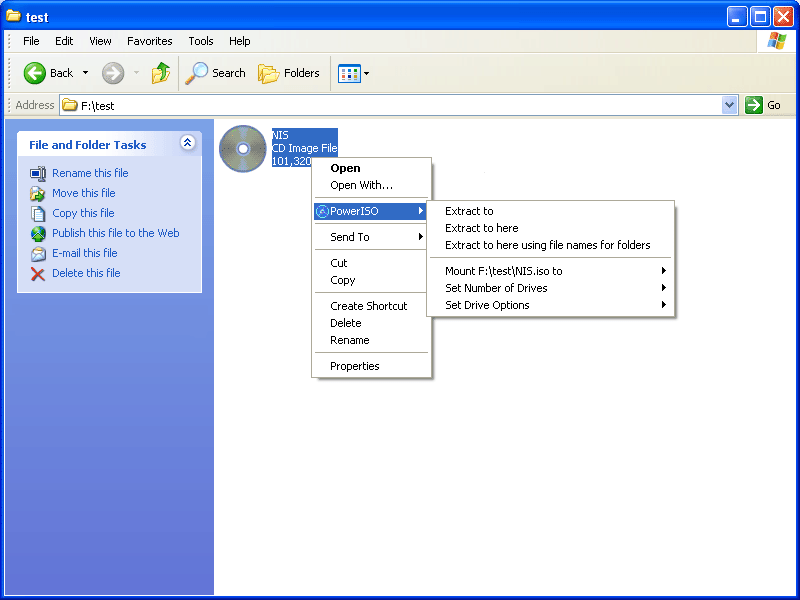800x600 pixels.
Task: Click Rename this file link
Action: [90, 173]
